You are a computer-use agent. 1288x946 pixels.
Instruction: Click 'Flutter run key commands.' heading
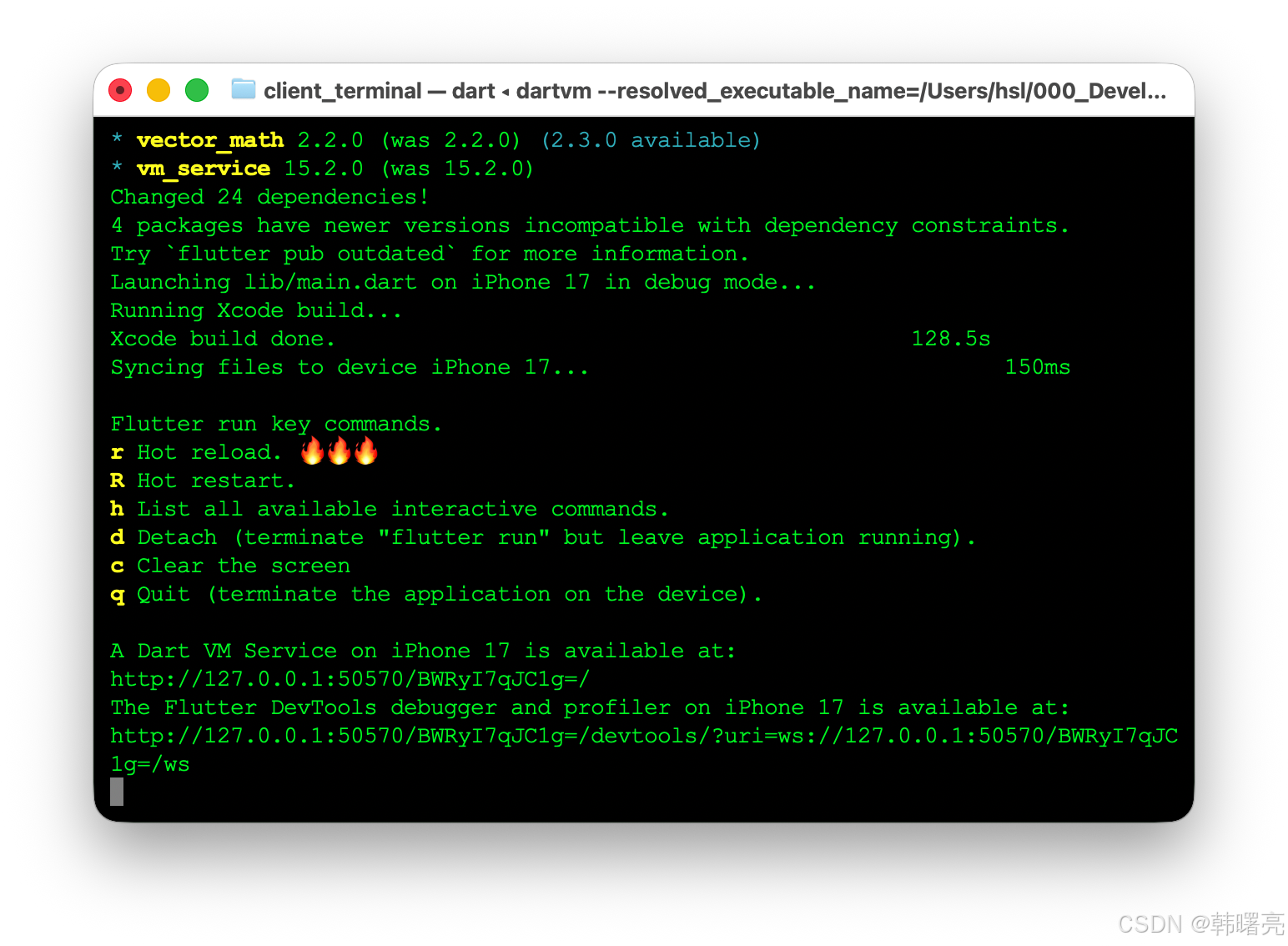pos(276,424)
